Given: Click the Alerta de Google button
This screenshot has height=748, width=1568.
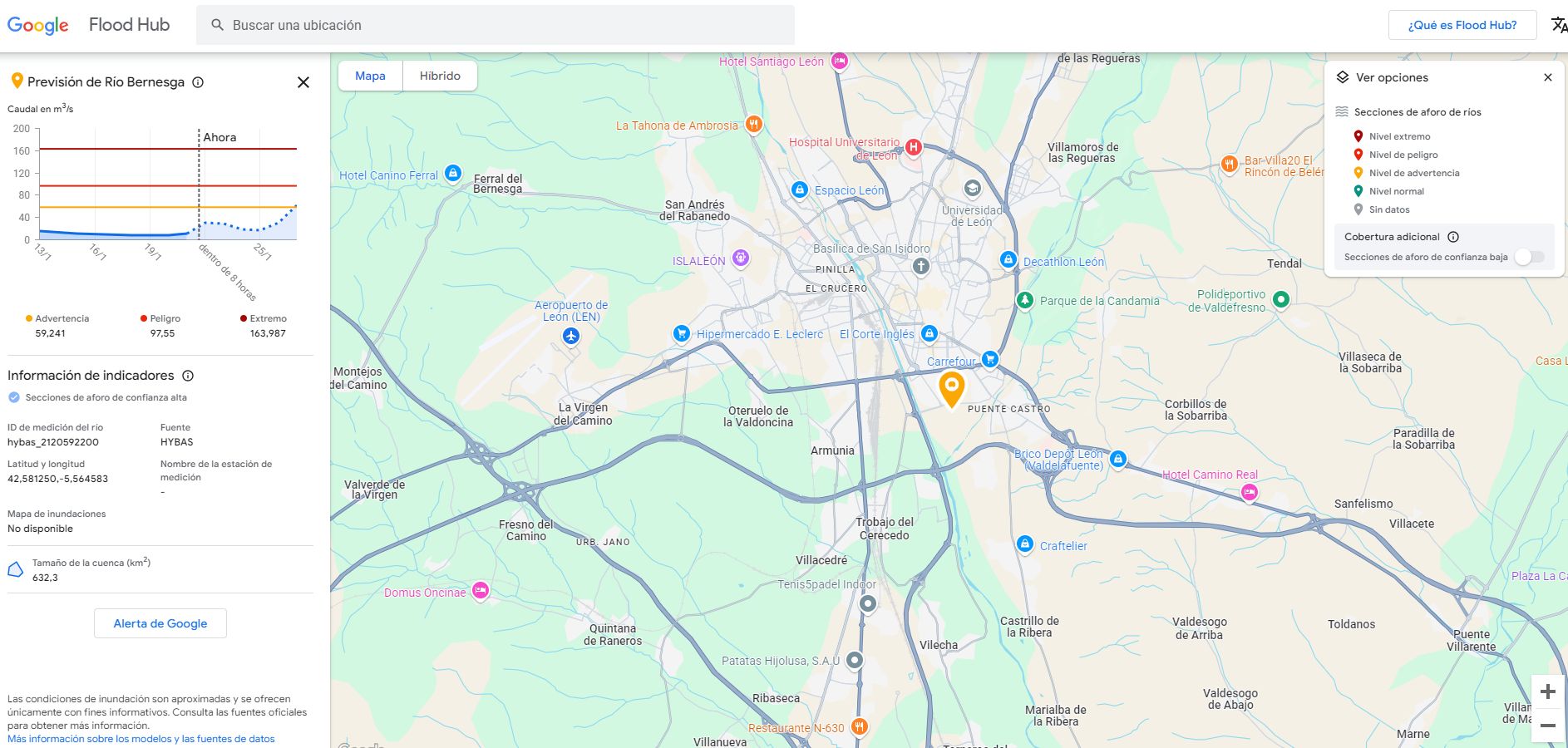Looking at the screenshot, I should [160, 623].
